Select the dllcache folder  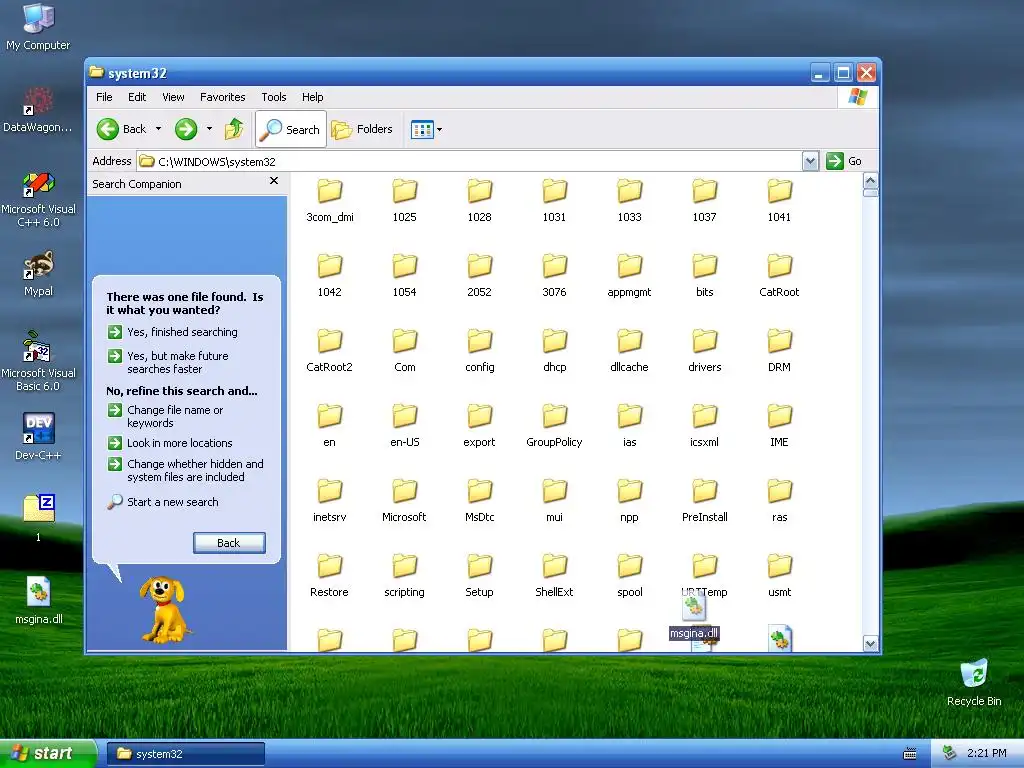630,351
